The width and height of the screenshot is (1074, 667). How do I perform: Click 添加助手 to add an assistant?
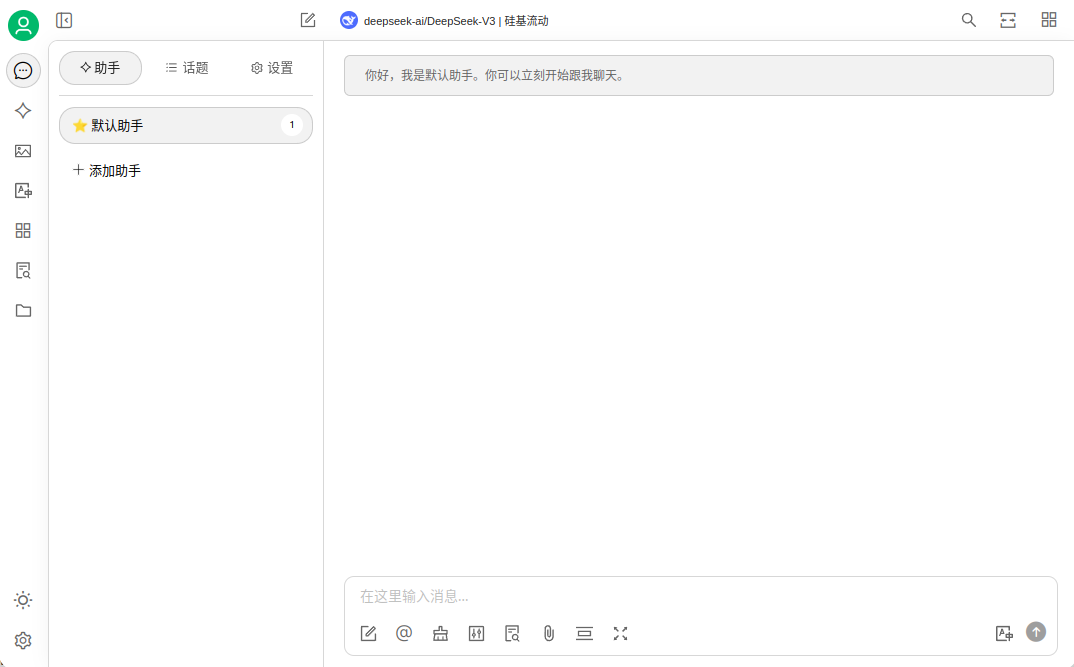pos(107,171)
